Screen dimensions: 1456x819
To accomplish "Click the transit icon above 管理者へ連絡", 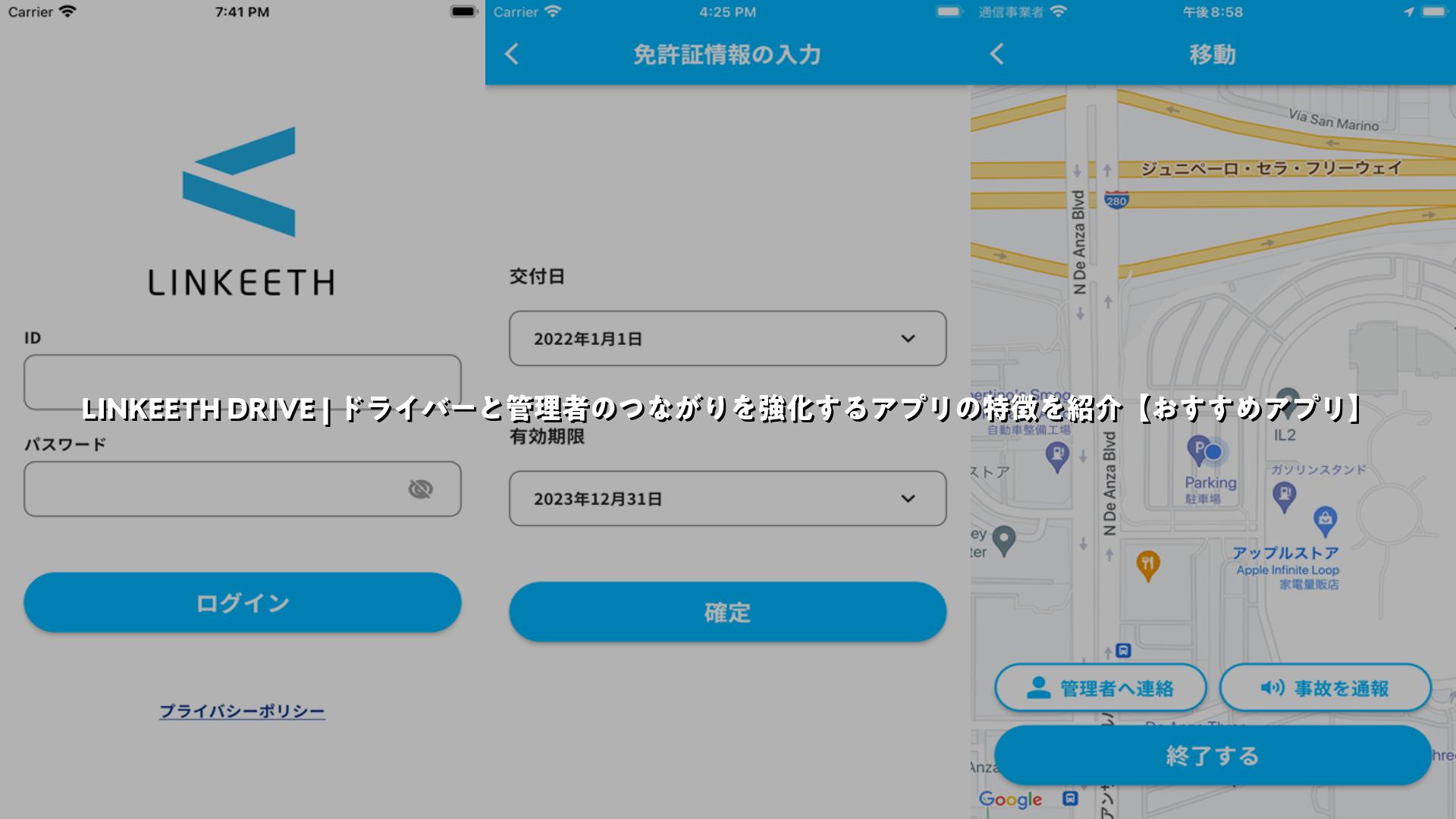I will pyautogui.click(x=1123, y=651).
